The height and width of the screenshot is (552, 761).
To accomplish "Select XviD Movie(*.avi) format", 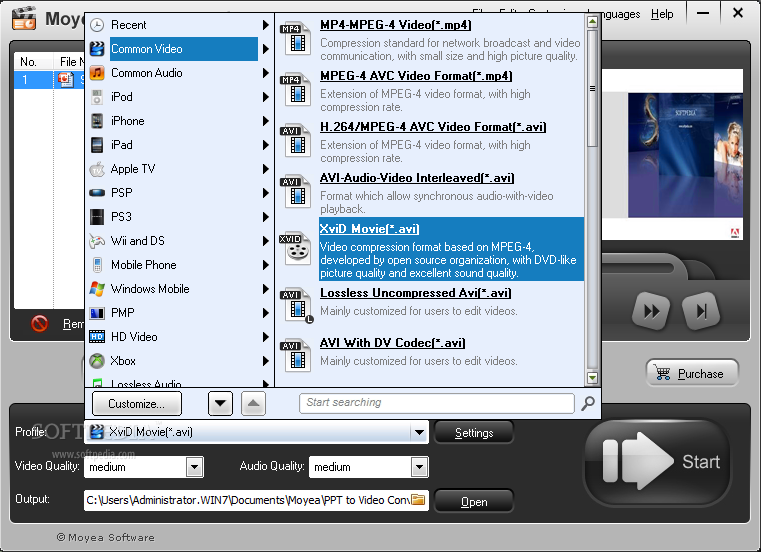I will coord(451,249).
